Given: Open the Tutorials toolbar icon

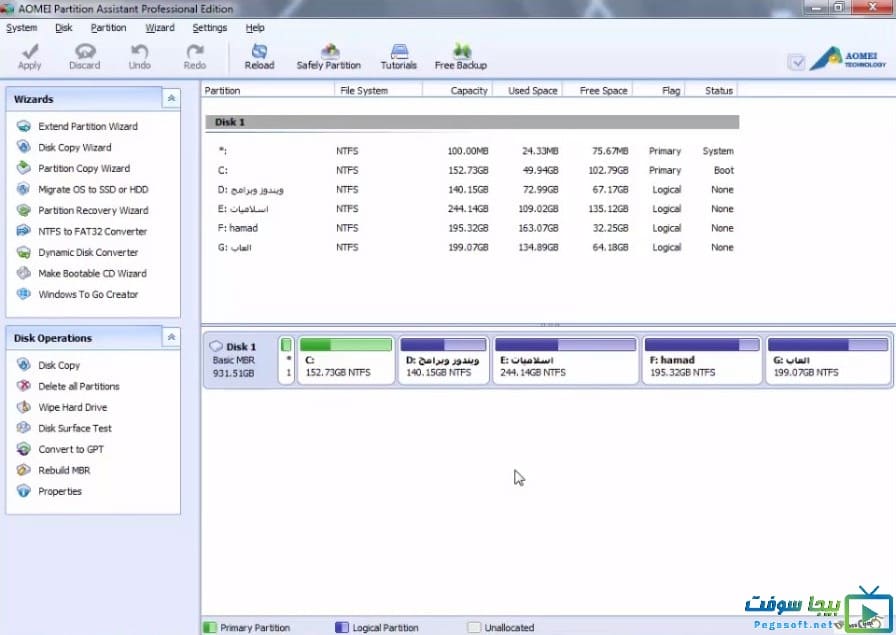Looking at the screenshot, I should (399, 51).
